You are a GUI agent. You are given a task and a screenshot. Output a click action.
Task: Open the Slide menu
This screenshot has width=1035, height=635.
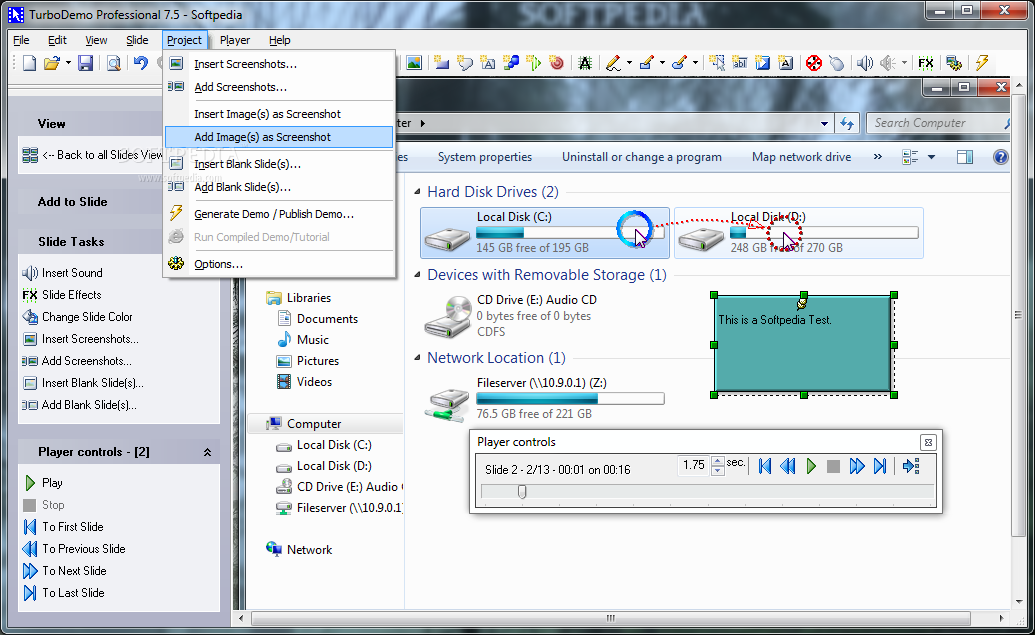(x=137, y=40)
